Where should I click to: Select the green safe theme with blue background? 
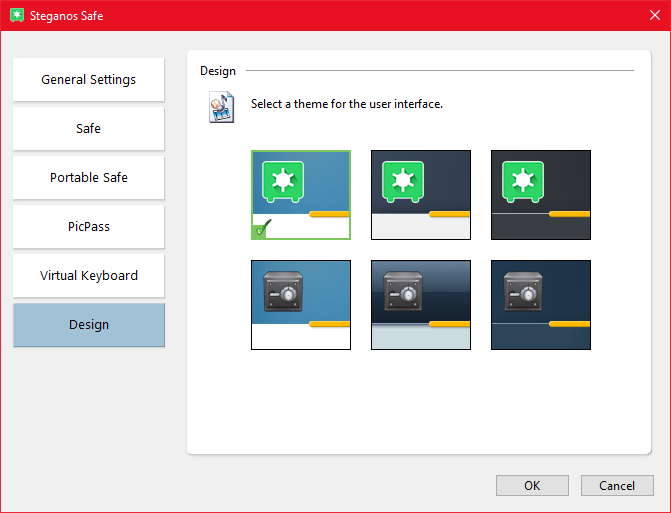[301, 195]
